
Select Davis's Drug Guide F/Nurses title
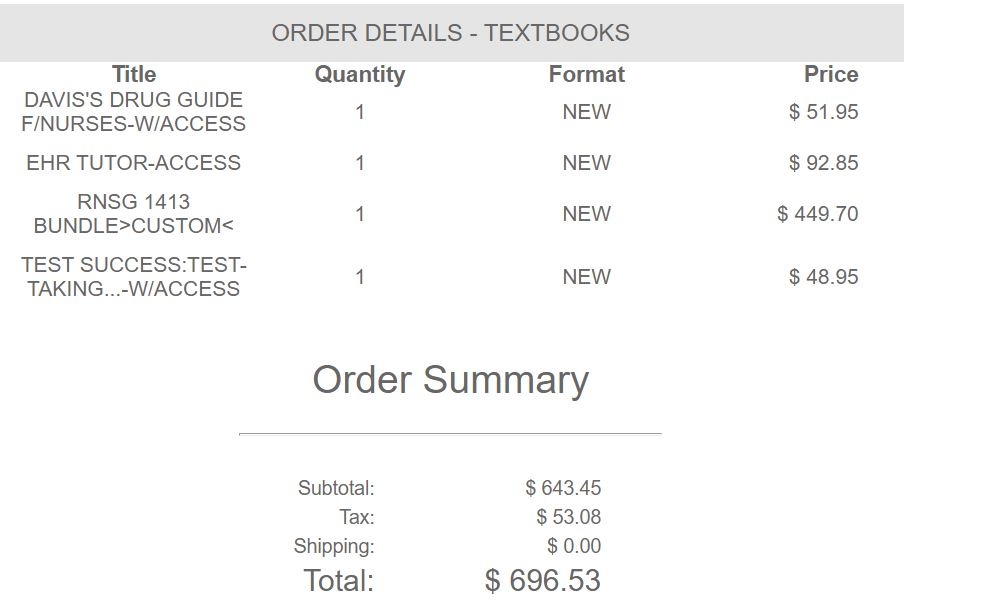134,111
